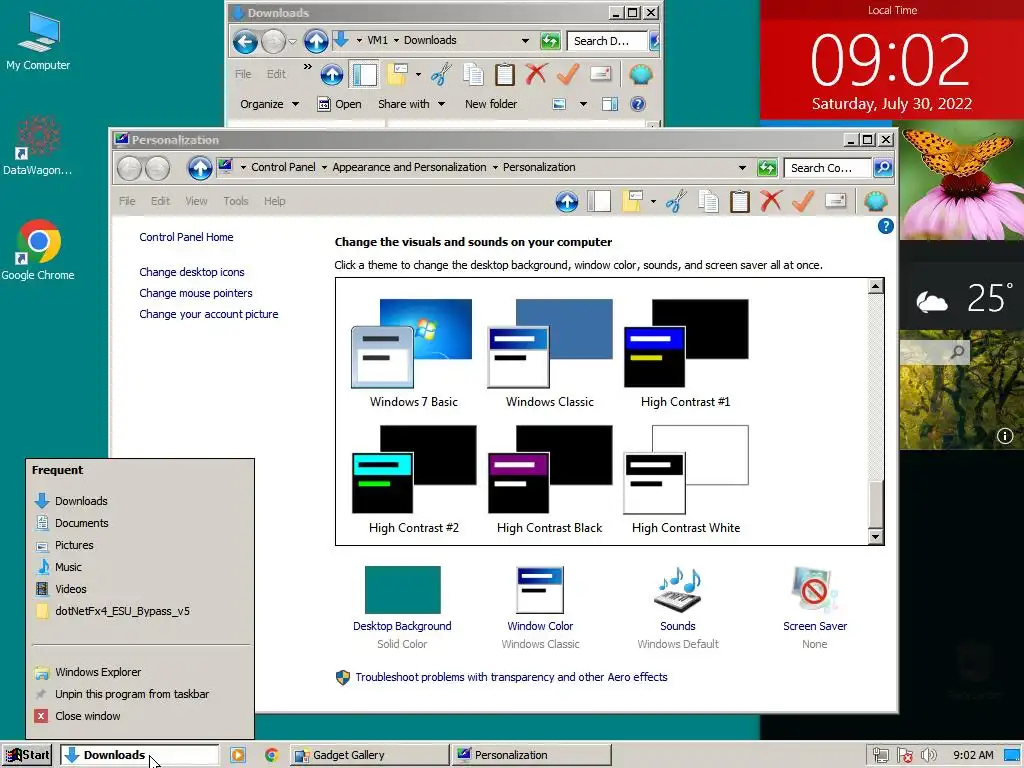1024x768 pixels.
Task: Open Organize dropdown in Downloads window
Action: (x=269, y=104)
